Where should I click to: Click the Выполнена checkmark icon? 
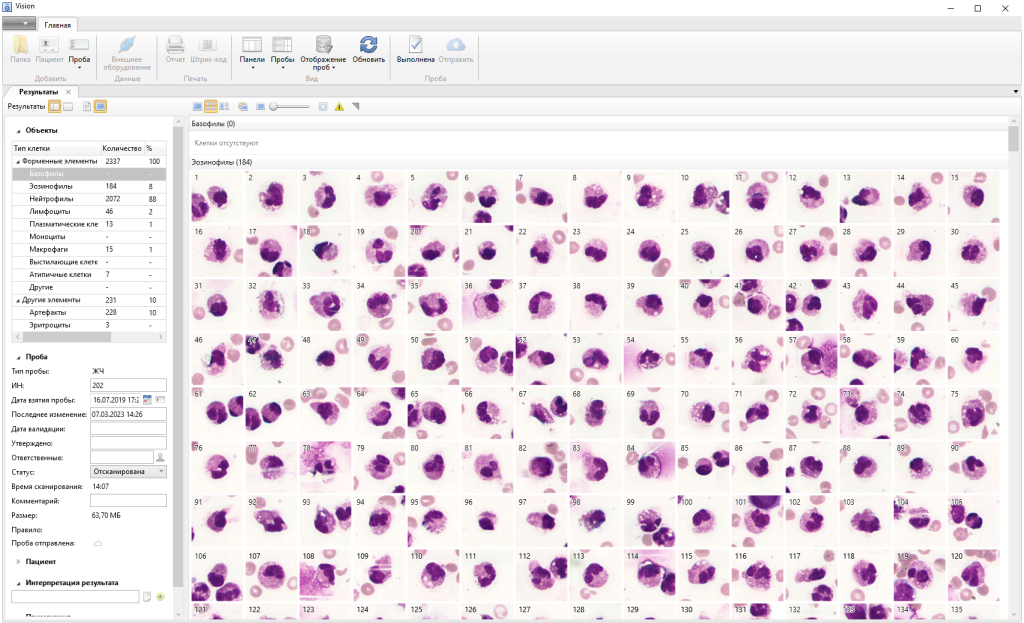(415, 47)
